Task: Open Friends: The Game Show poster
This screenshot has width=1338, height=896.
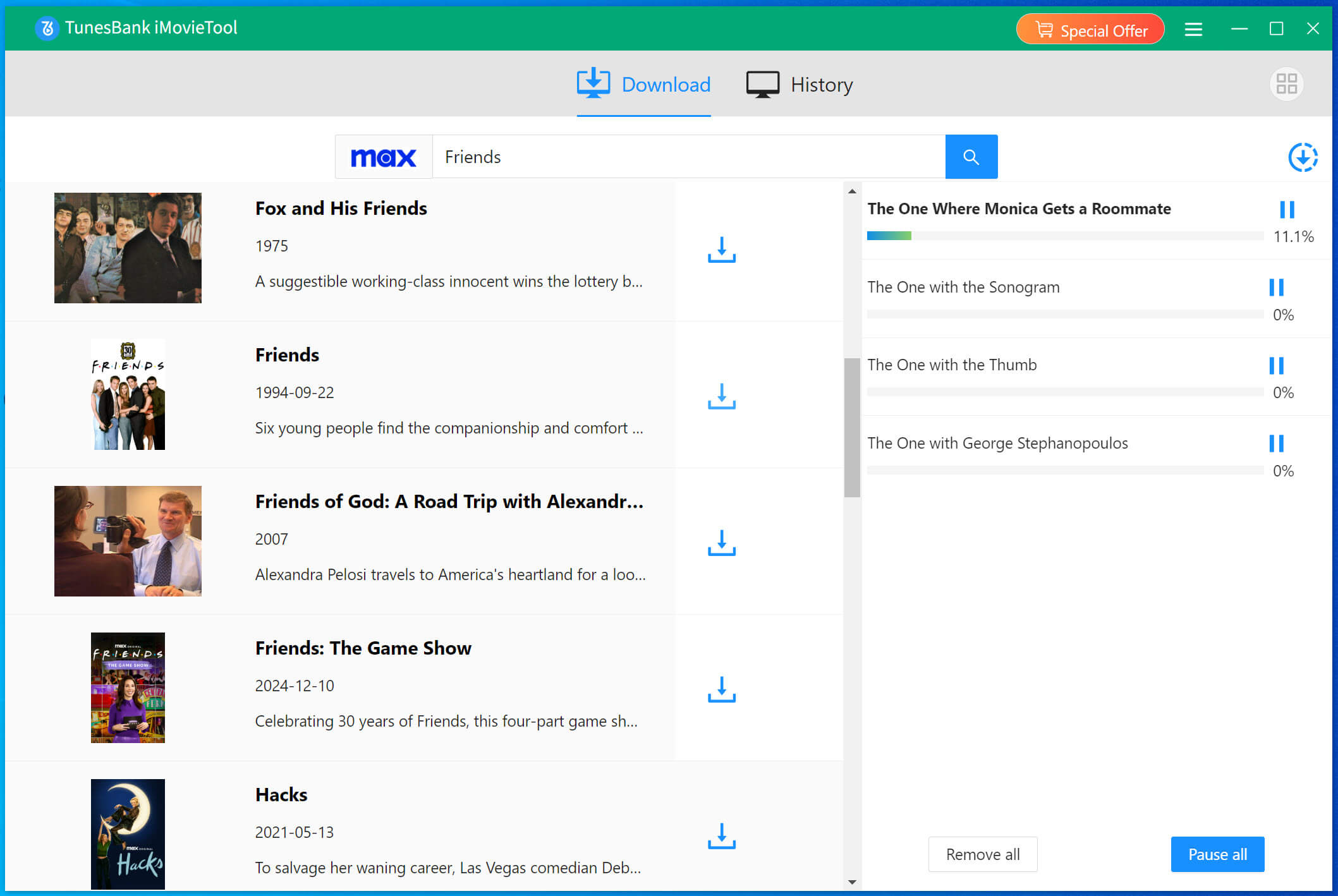Action: [x=128, y=687]
